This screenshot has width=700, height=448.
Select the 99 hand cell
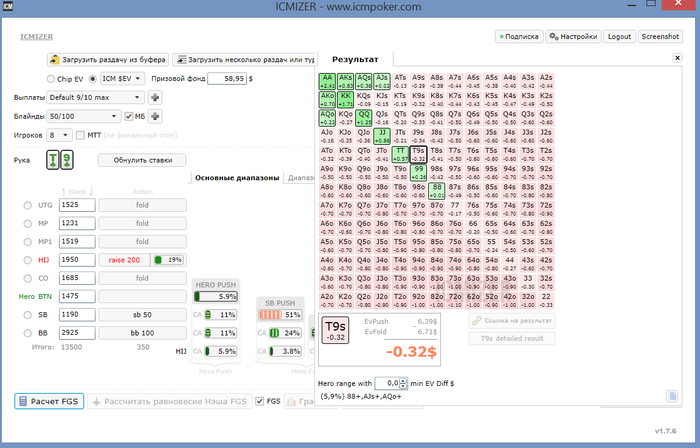point(419,173)
